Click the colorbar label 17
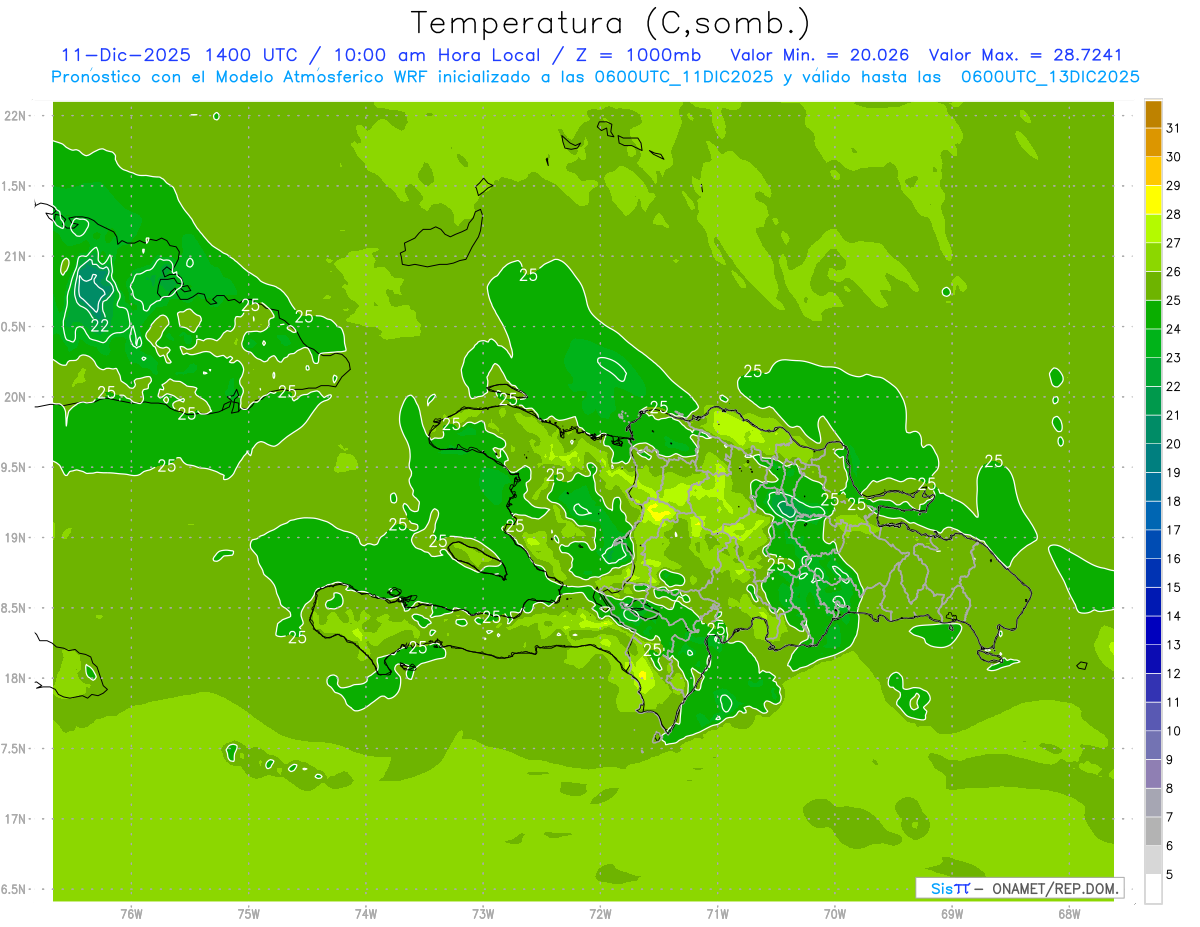 coord(1174,530)
